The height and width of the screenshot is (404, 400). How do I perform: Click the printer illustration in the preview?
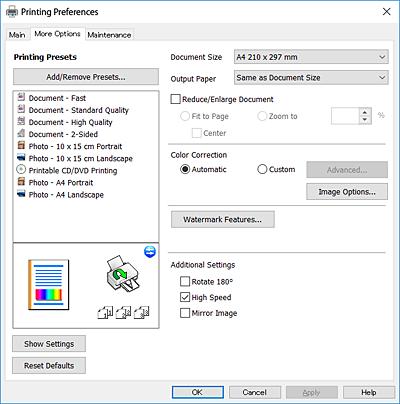tap(123, 273)
